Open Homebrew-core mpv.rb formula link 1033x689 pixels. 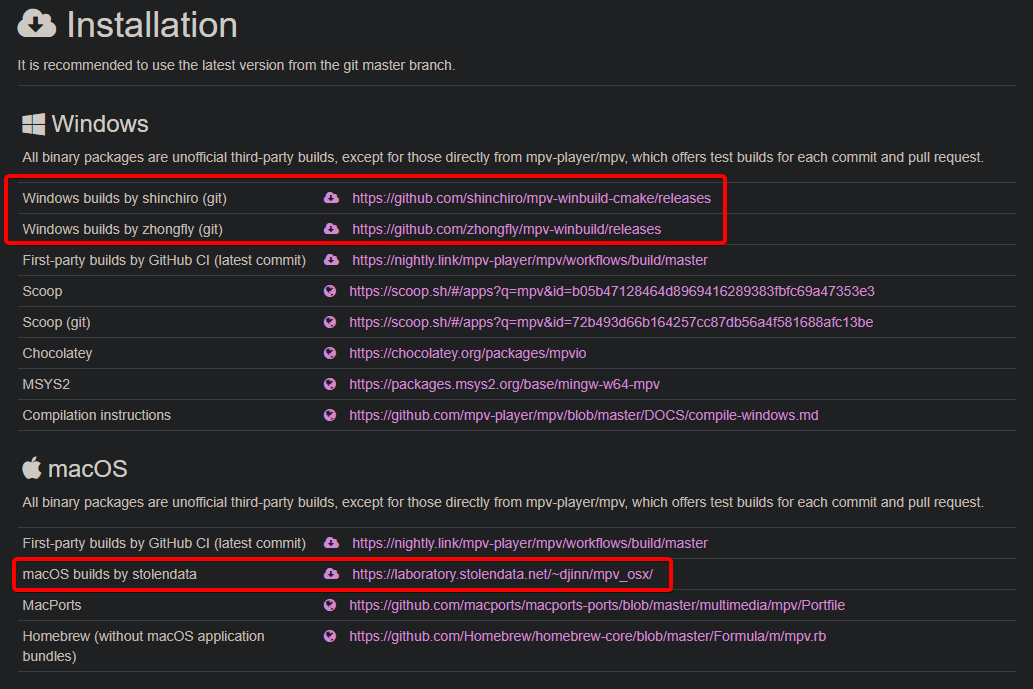[587, 636]
